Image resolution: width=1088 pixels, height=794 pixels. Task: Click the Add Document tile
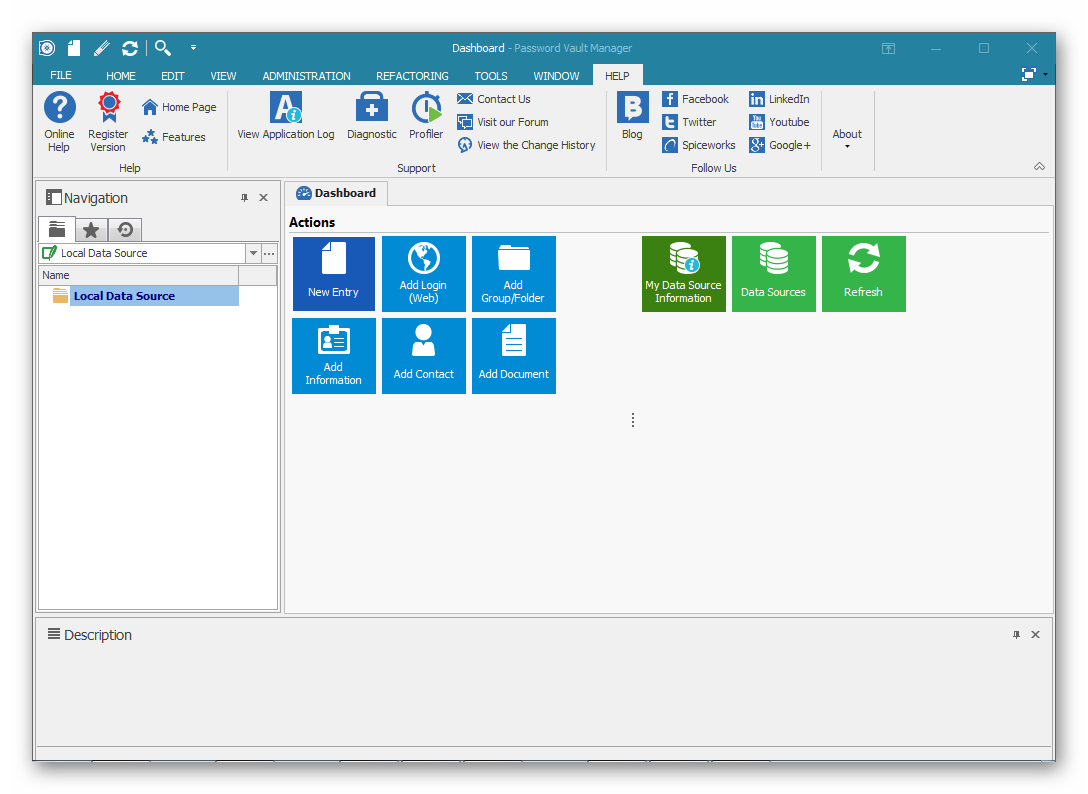(513, 356)
